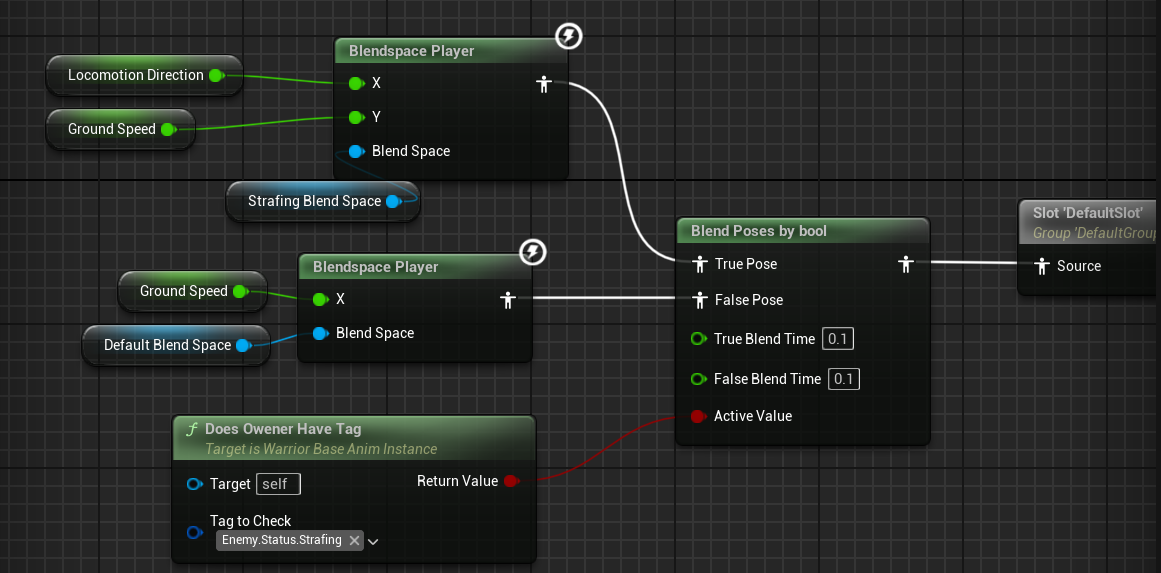Click Blend Poses by bool output pose pin
The height and width of the screenshot is (573, 1161).
pyautogui.click(x=906, y=264)
